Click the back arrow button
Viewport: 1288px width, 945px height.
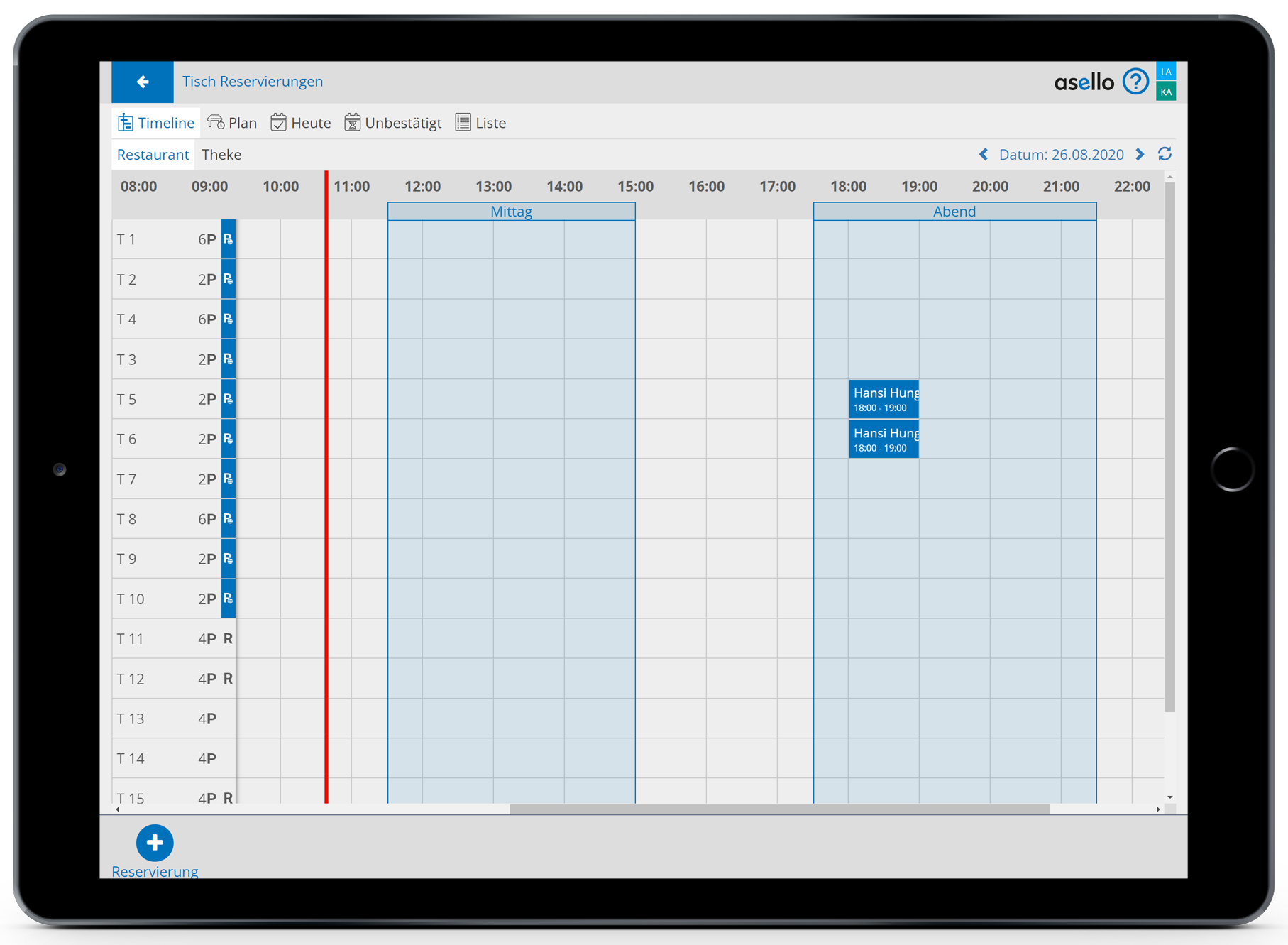click(143, 82)
